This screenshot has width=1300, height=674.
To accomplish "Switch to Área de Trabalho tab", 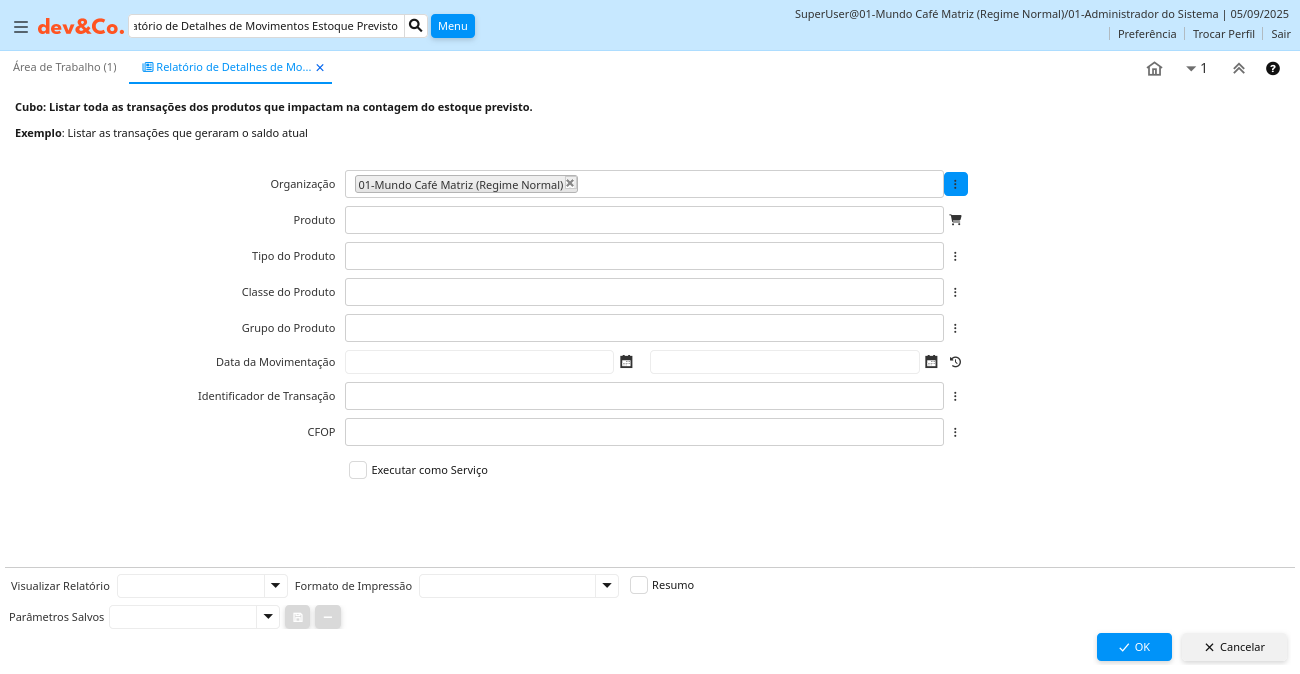I will click(64, 67).
